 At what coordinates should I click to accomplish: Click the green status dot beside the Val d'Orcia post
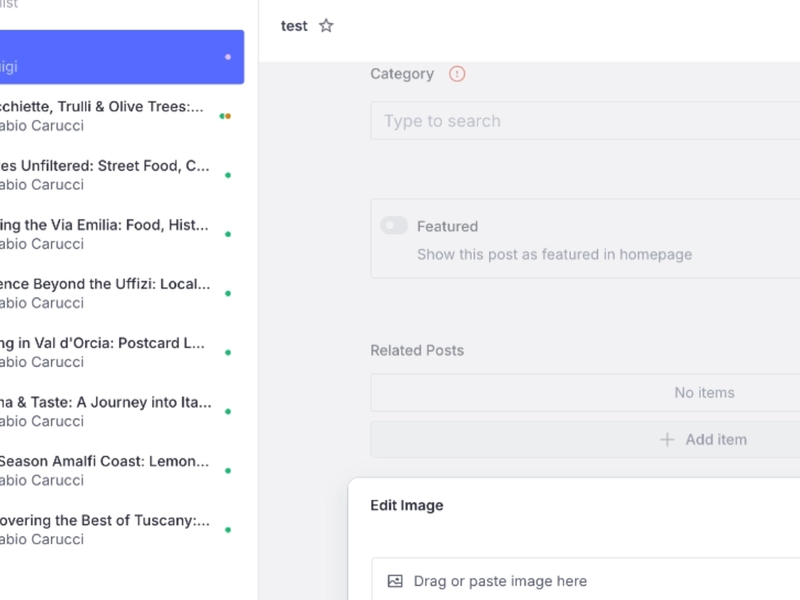coord(228,352)
